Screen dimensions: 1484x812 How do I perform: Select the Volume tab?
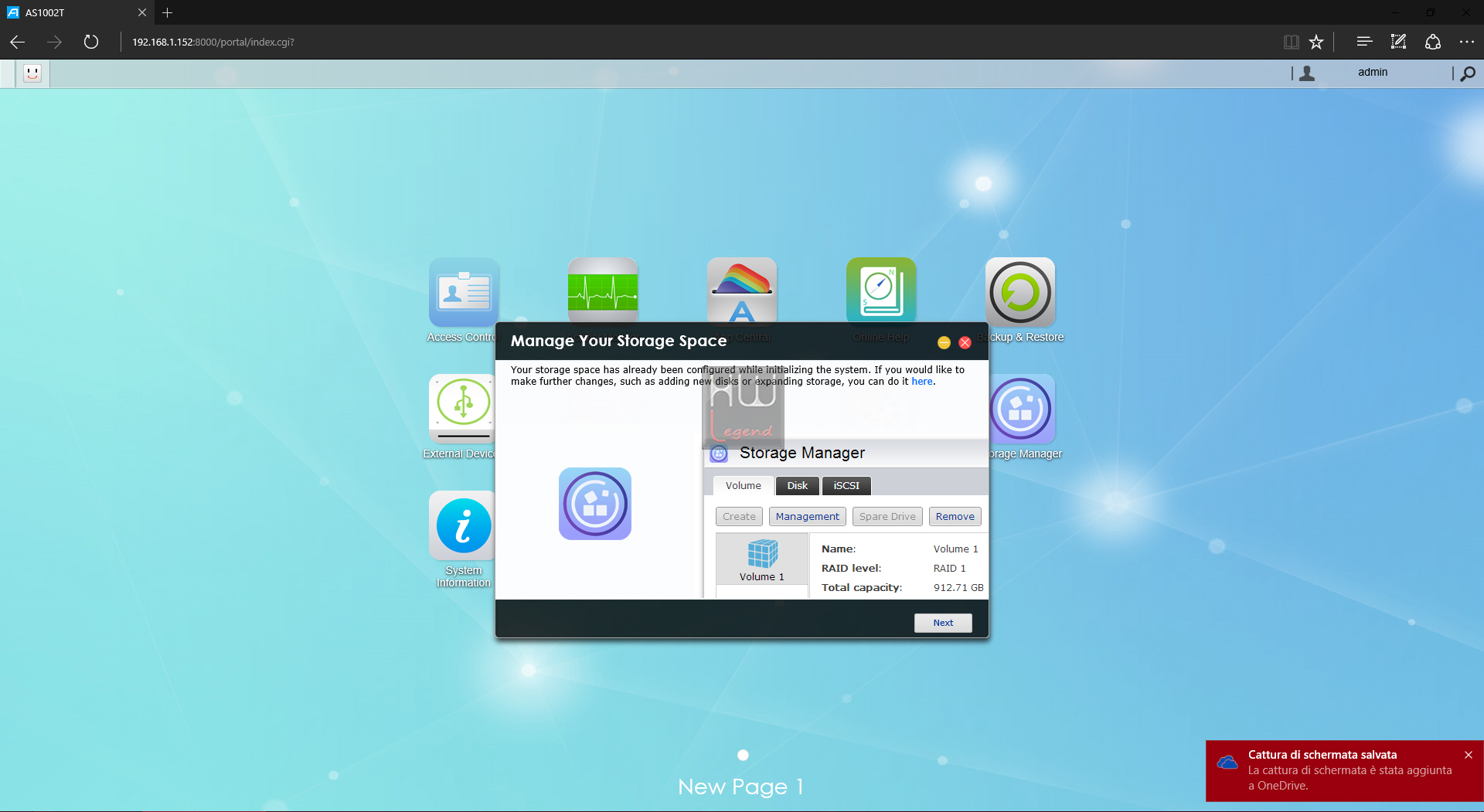[743, 485]
